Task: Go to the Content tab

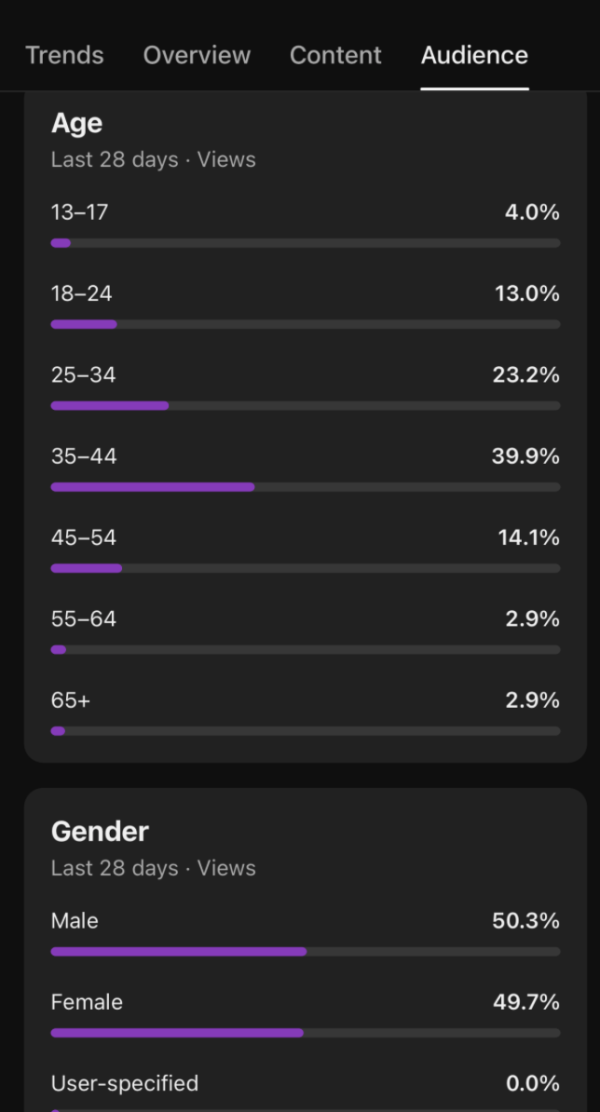Action: click(x=335, y=55)
